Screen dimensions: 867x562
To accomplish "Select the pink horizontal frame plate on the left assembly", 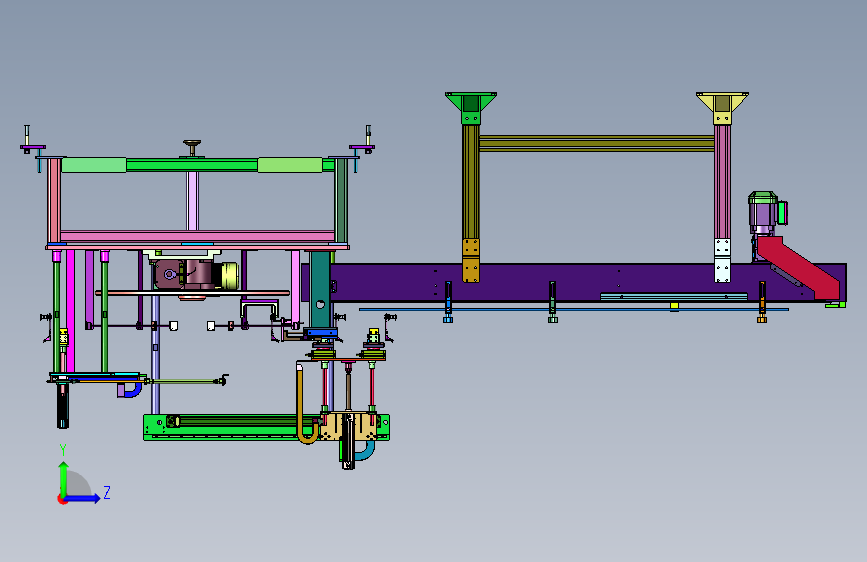I will (197, 236).
